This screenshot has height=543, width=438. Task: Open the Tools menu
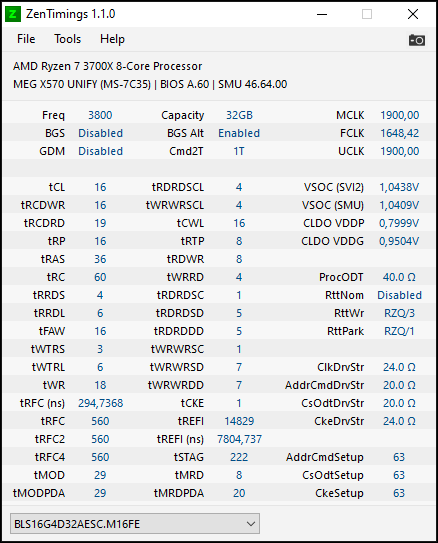click(68, 39)
